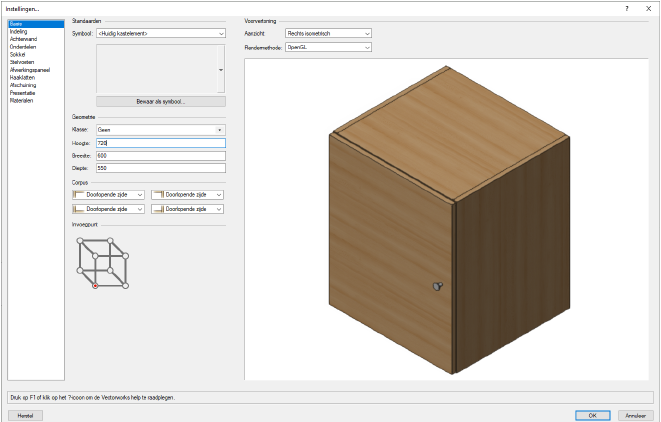661x422 pixels.
Task: Set insertion point to back bottom-right cube vertex
Action: point(110,270)
